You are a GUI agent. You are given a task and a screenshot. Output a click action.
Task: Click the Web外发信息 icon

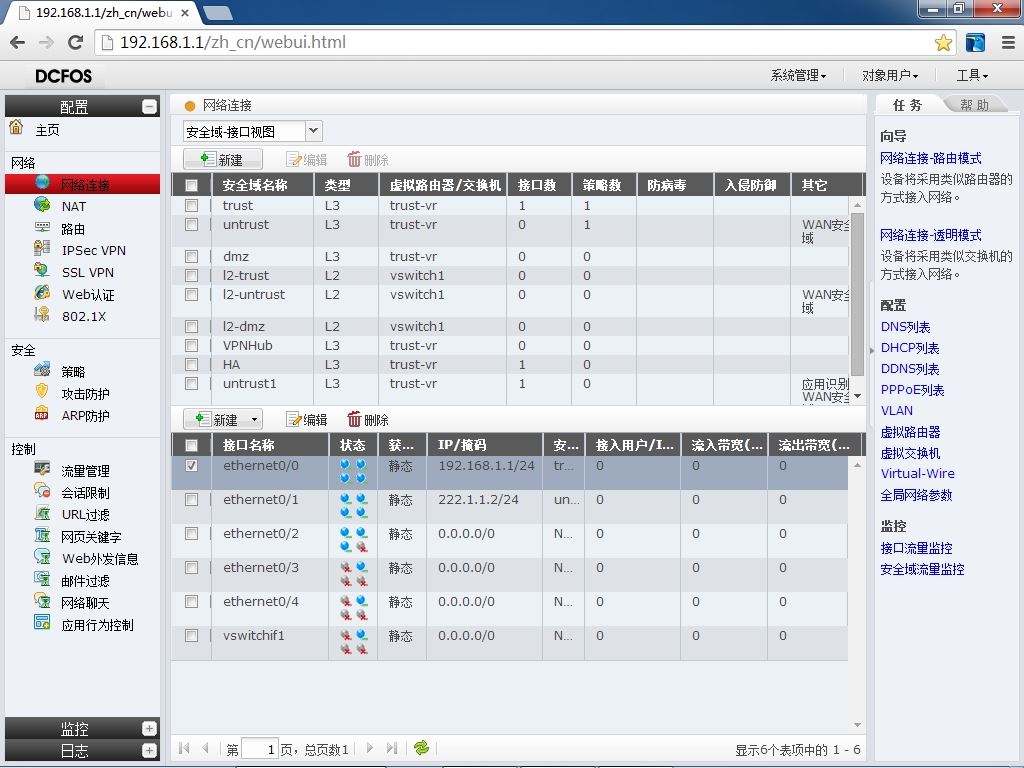42,557
